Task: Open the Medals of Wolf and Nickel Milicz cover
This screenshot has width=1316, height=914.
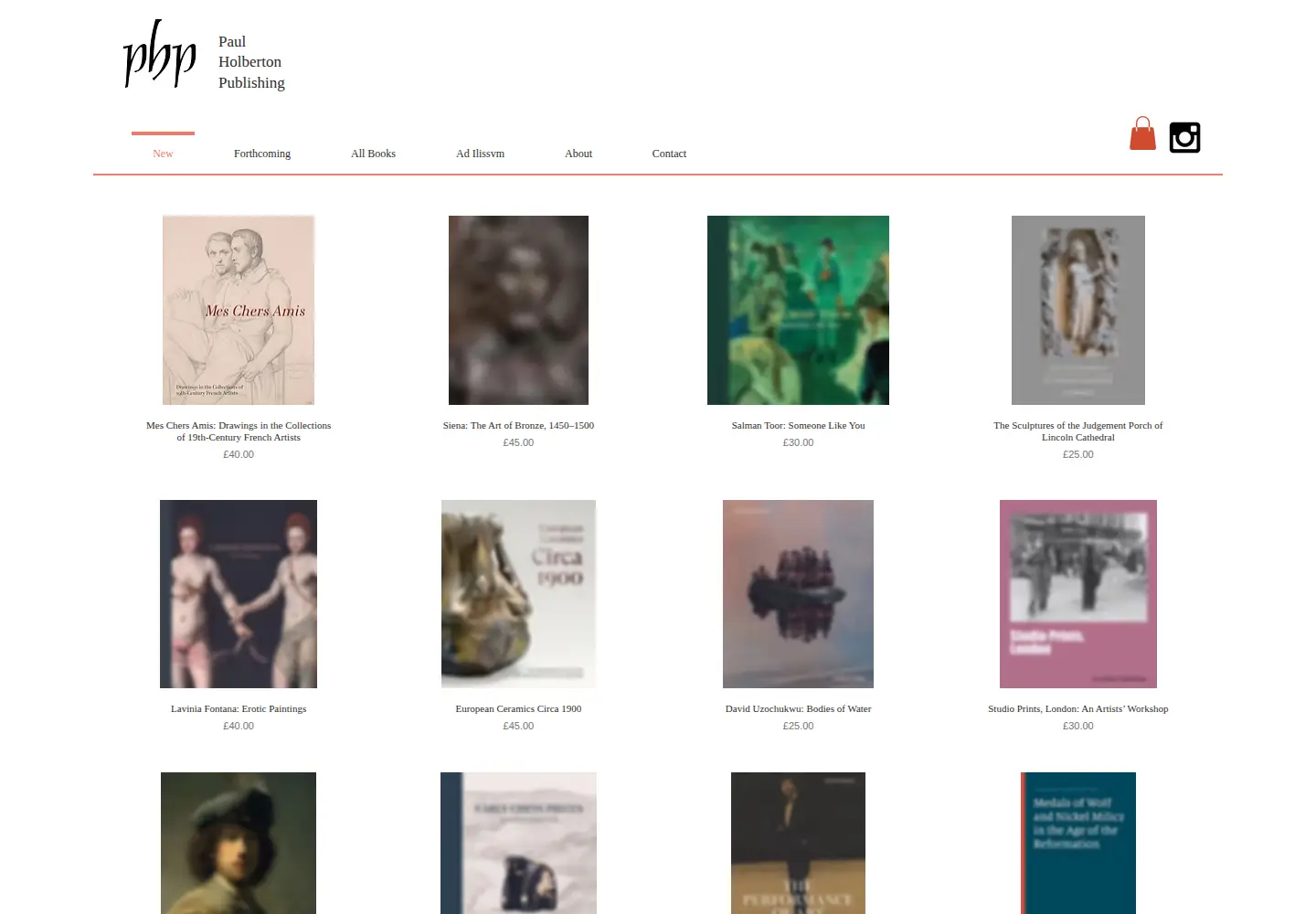Action: click(1078, 843)
